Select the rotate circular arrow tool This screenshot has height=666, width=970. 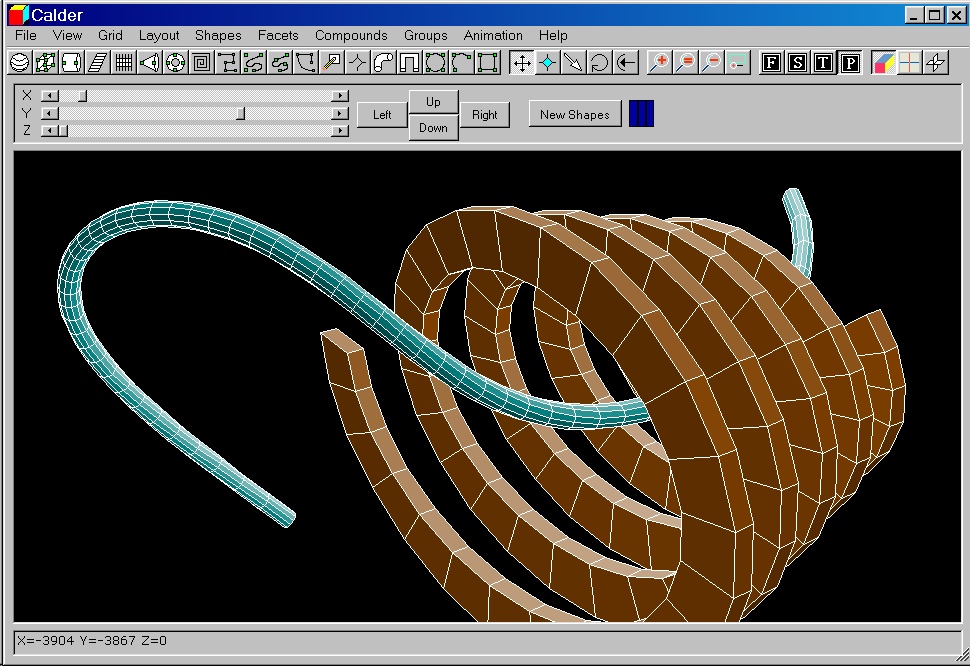pos(599,63)
